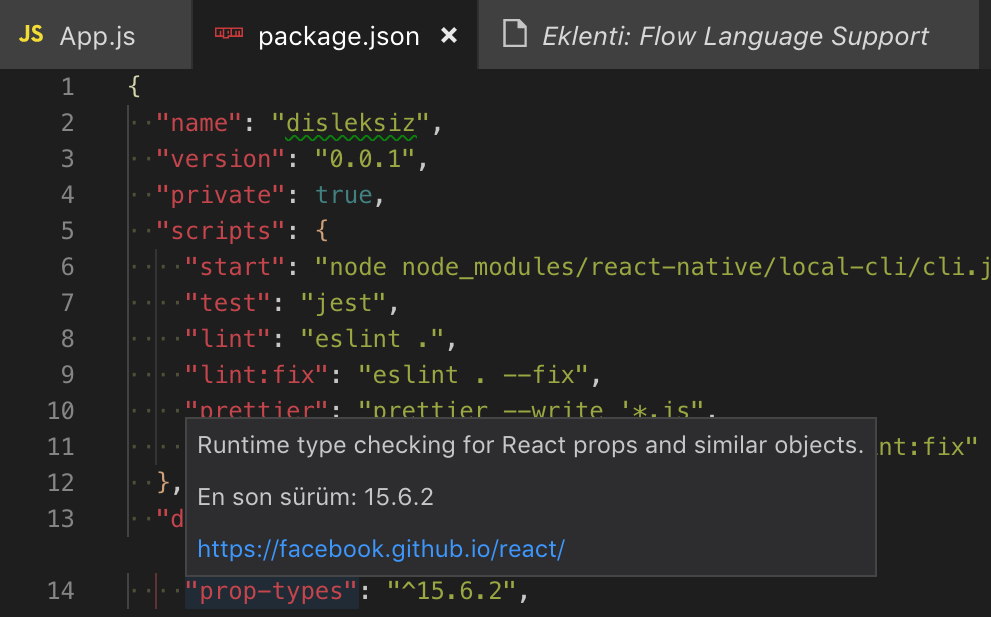
Task: Click the opening brace on line 1
Action: tap(134, 87)
